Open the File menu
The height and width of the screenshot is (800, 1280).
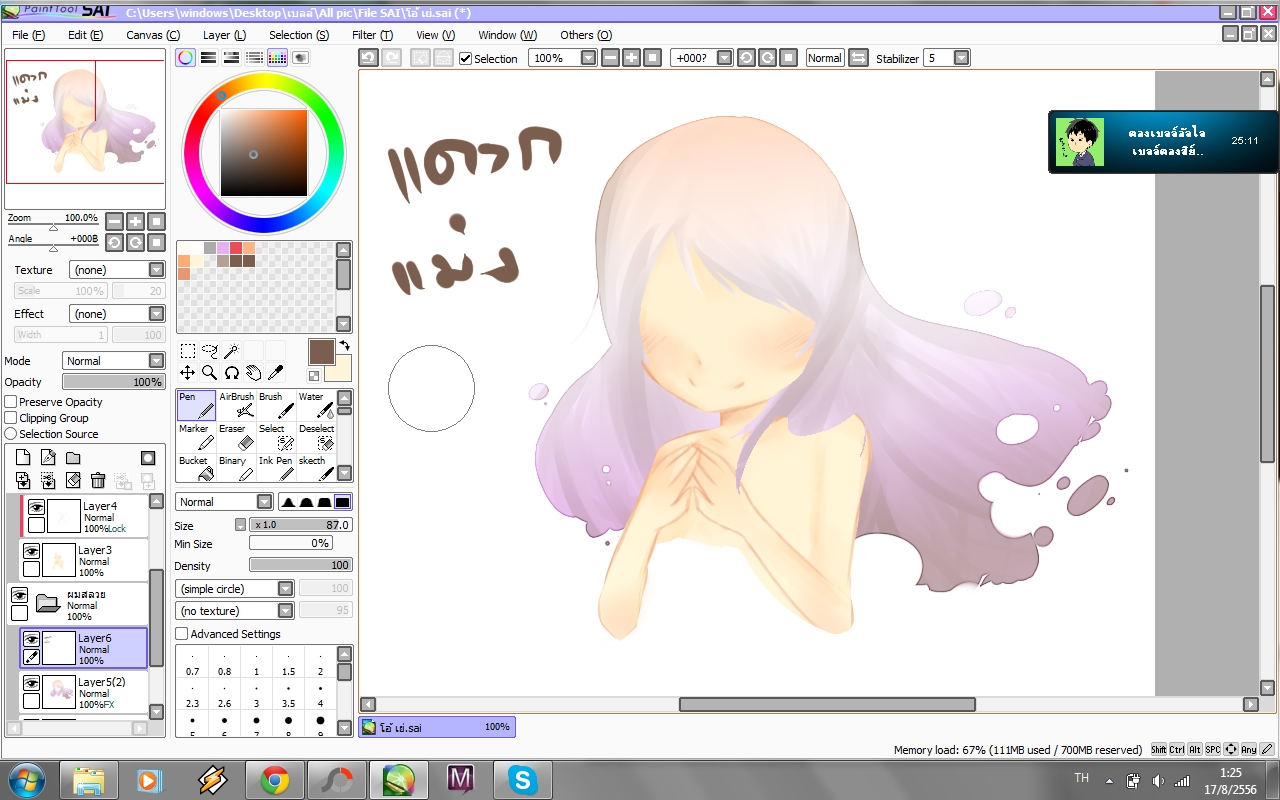pos(28,35)
